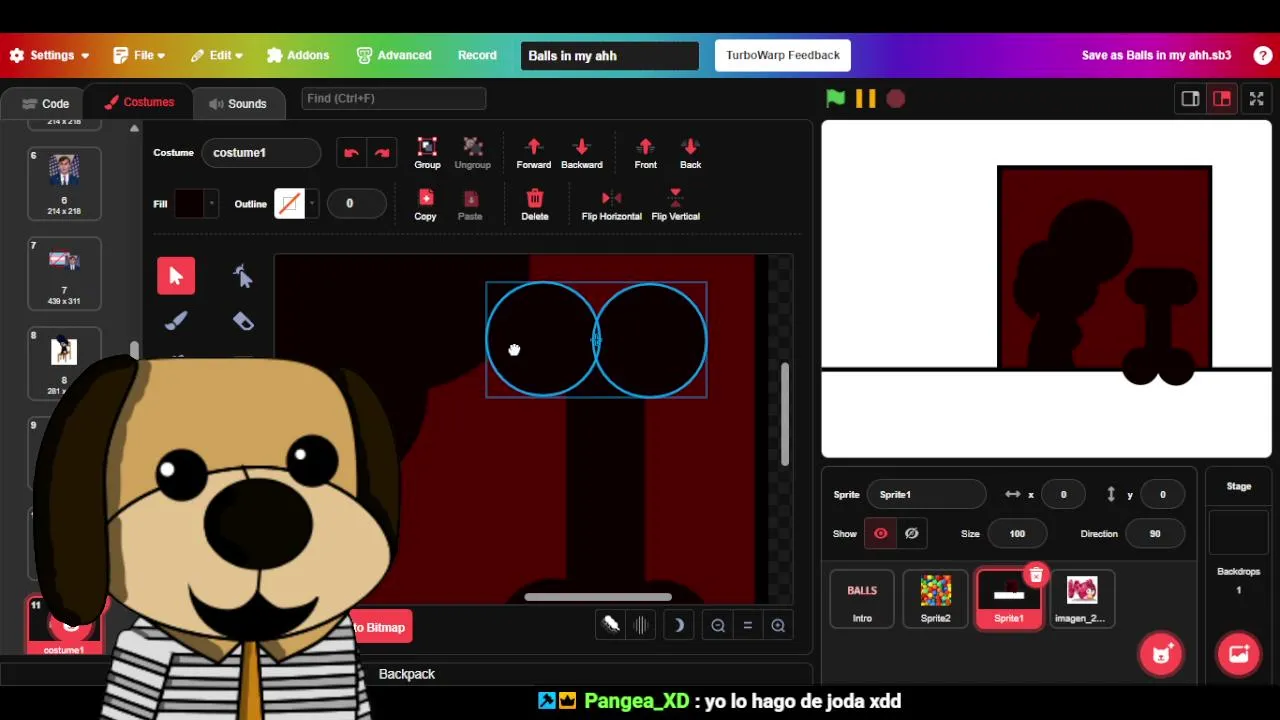Delete Sprite1 with trash badge
The width and height of the screenshot is (1280, 720).
point(1036,575)
